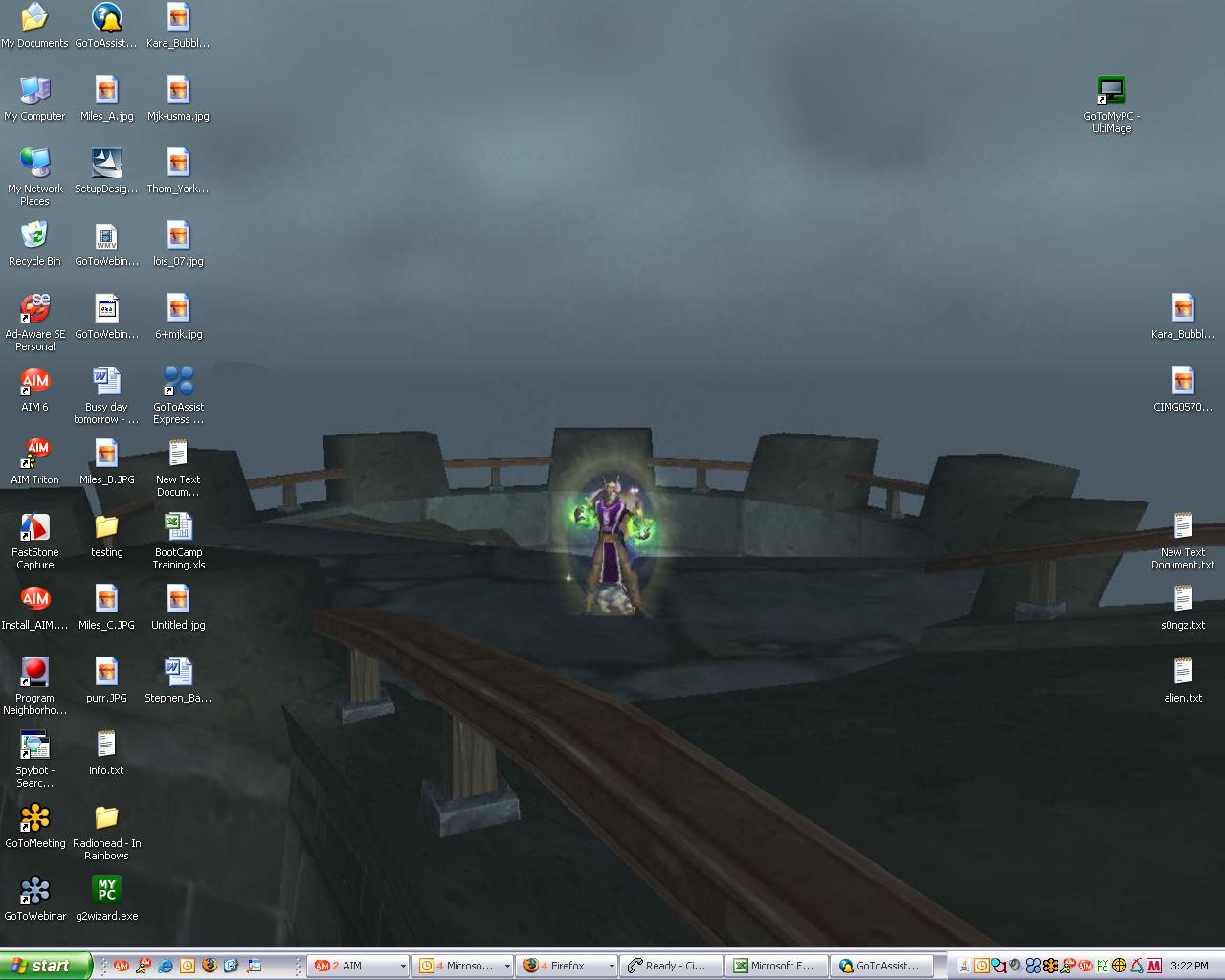The width and height of the screenshot is (1225, 980).
Task: Open GoToMyPC - UltiMage shortcut
Action: click(x=1111, y=104)
